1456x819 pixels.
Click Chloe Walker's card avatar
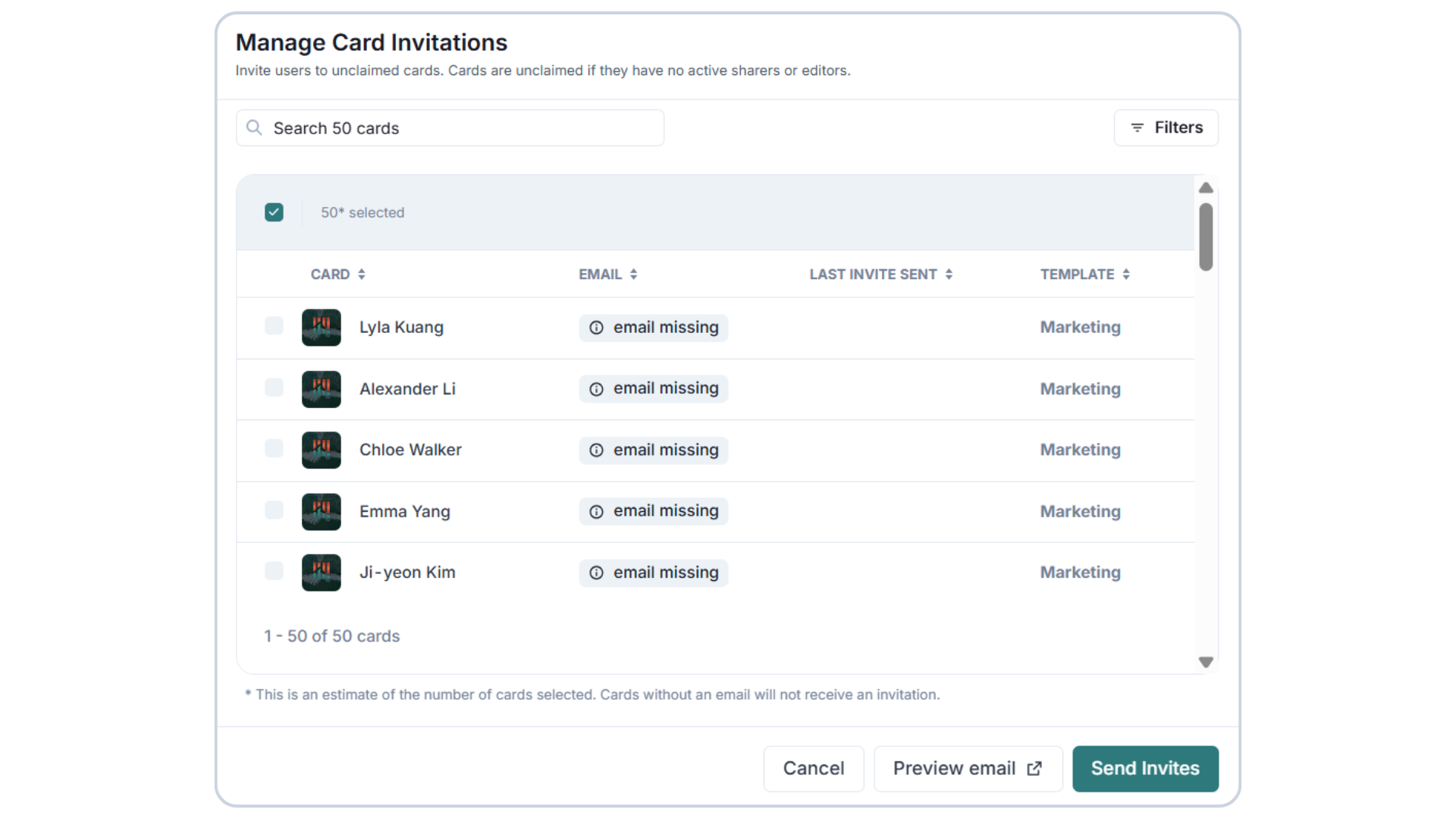coord(322,450)
